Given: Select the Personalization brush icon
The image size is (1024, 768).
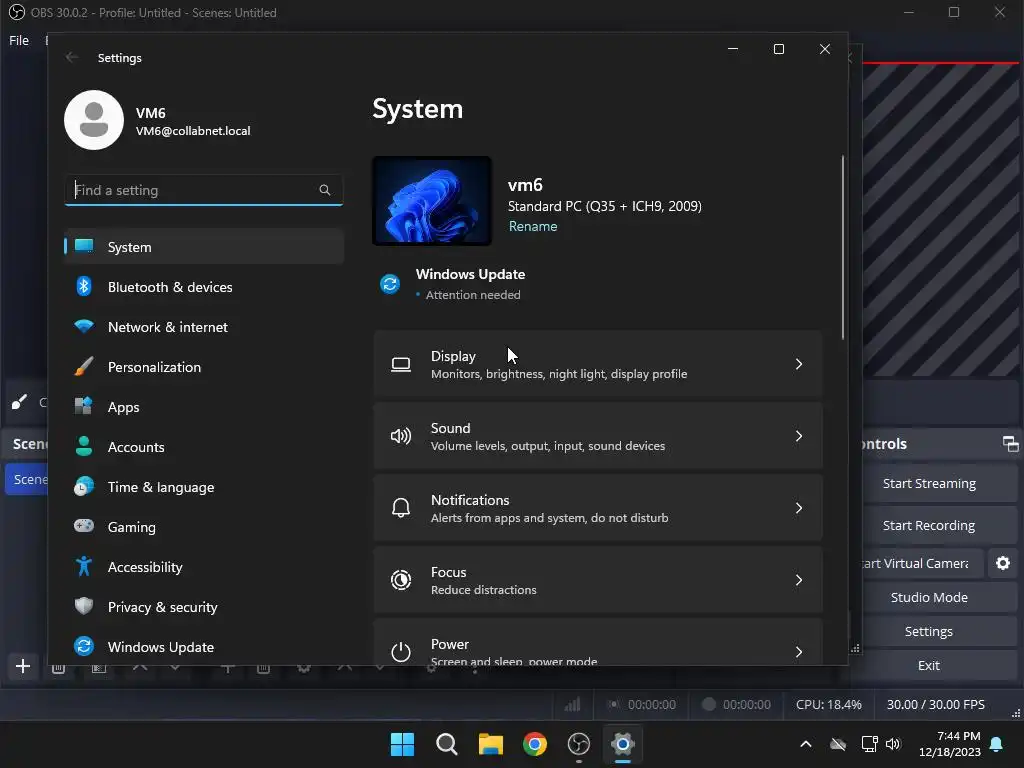Looking at the screenshot, I should [x=84, y=366].
